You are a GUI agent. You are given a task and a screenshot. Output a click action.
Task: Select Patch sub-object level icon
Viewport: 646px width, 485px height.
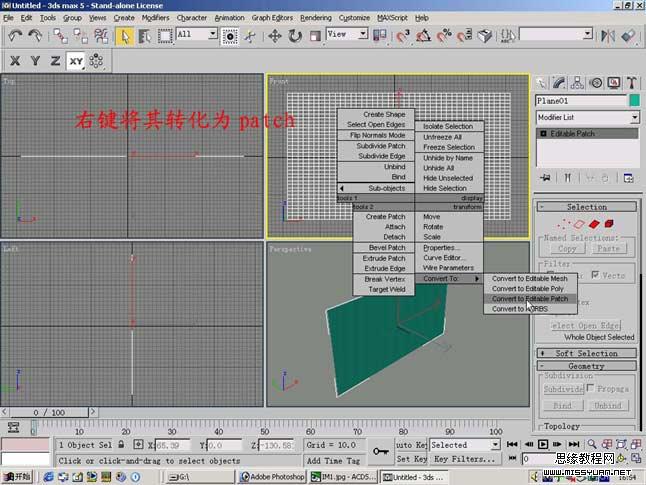[594, 224]
